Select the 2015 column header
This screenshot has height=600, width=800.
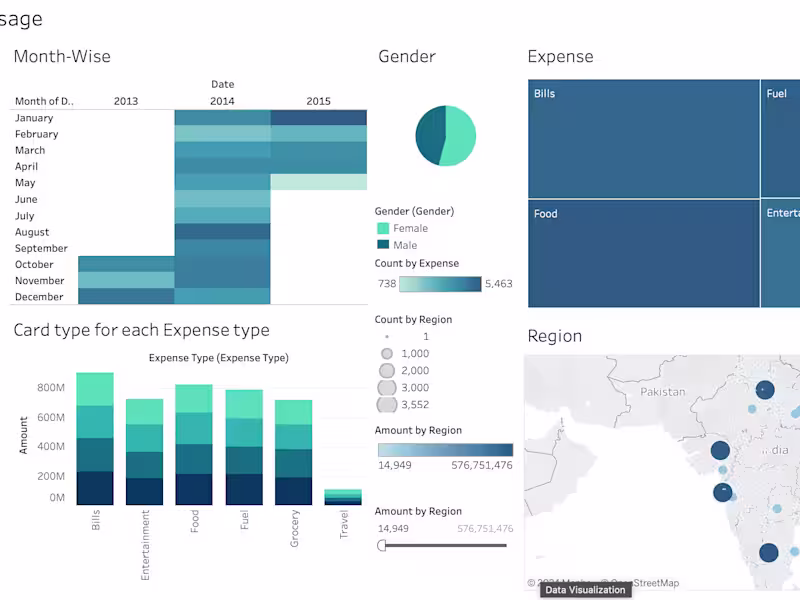click(318, 101)
